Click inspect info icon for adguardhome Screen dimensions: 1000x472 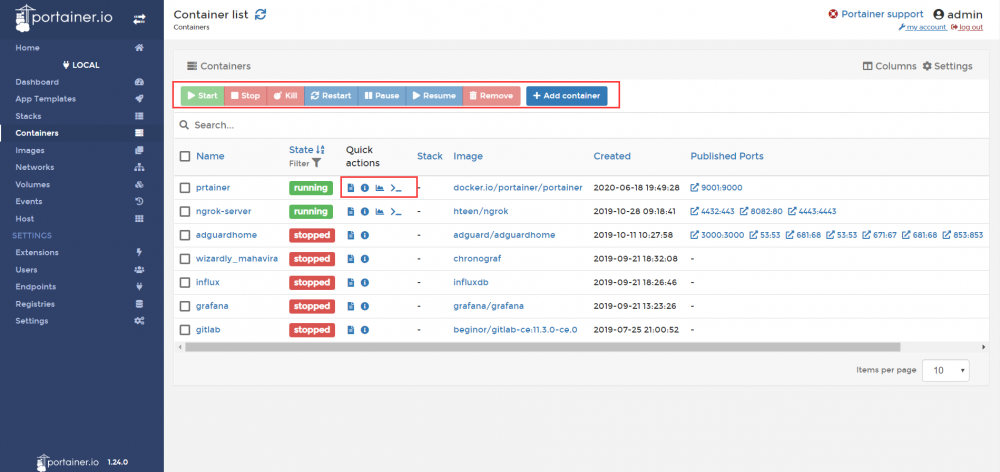pyautogui.click(x=365, y=235)
